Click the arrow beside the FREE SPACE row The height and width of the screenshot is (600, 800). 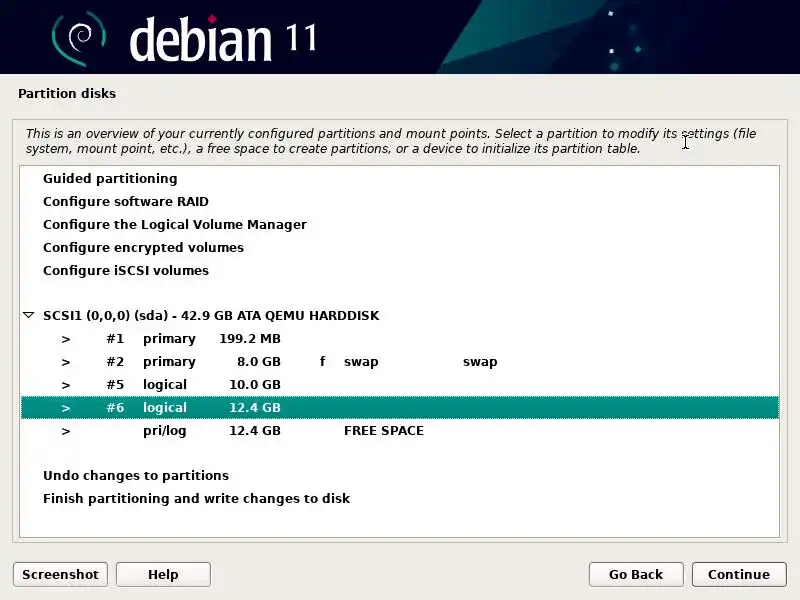coord(66,431)
